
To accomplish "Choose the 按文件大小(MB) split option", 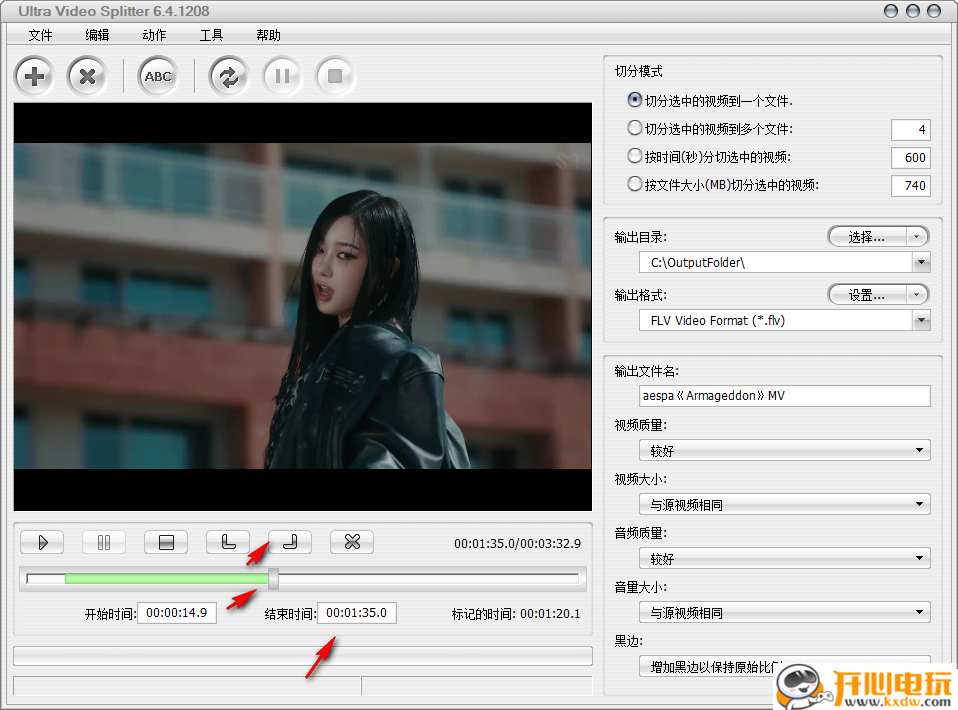I will [x=634, y=185].
